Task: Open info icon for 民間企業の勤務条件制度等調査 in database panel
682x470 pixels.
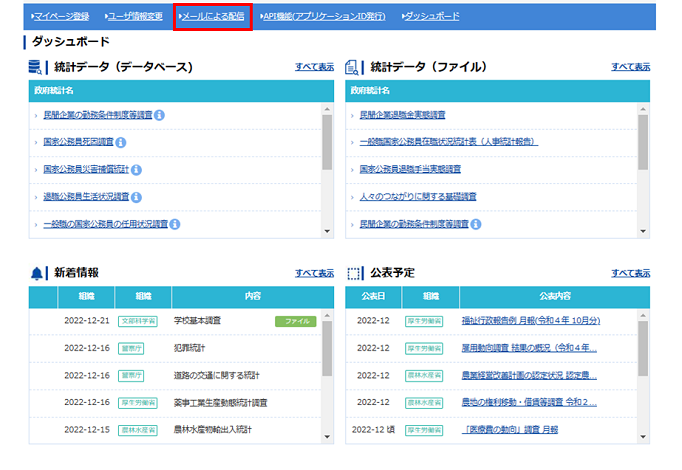Action: 160,115
